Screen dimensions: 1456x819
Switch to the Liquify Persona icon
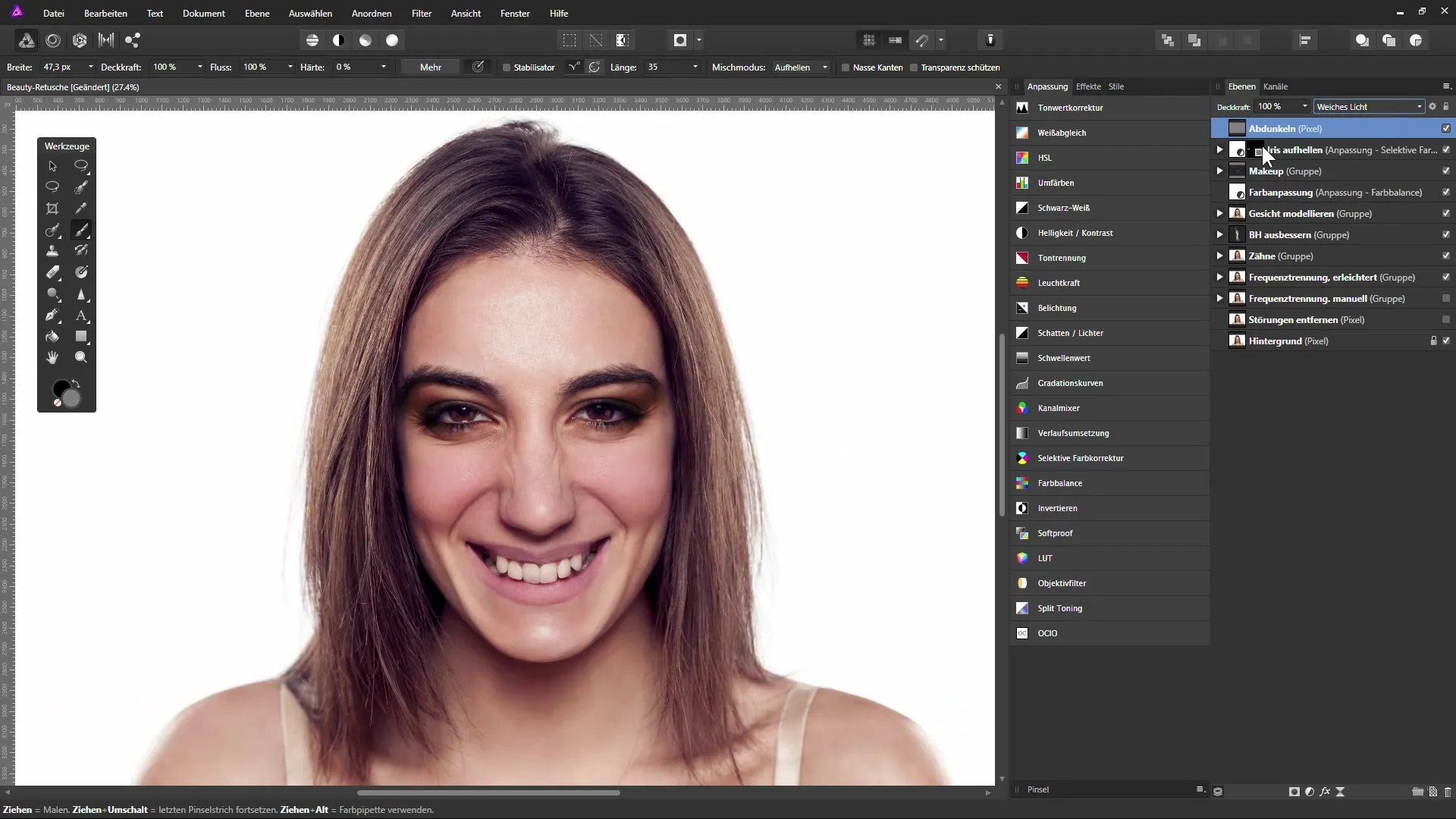pyautogui.click(x=53, y=40)
